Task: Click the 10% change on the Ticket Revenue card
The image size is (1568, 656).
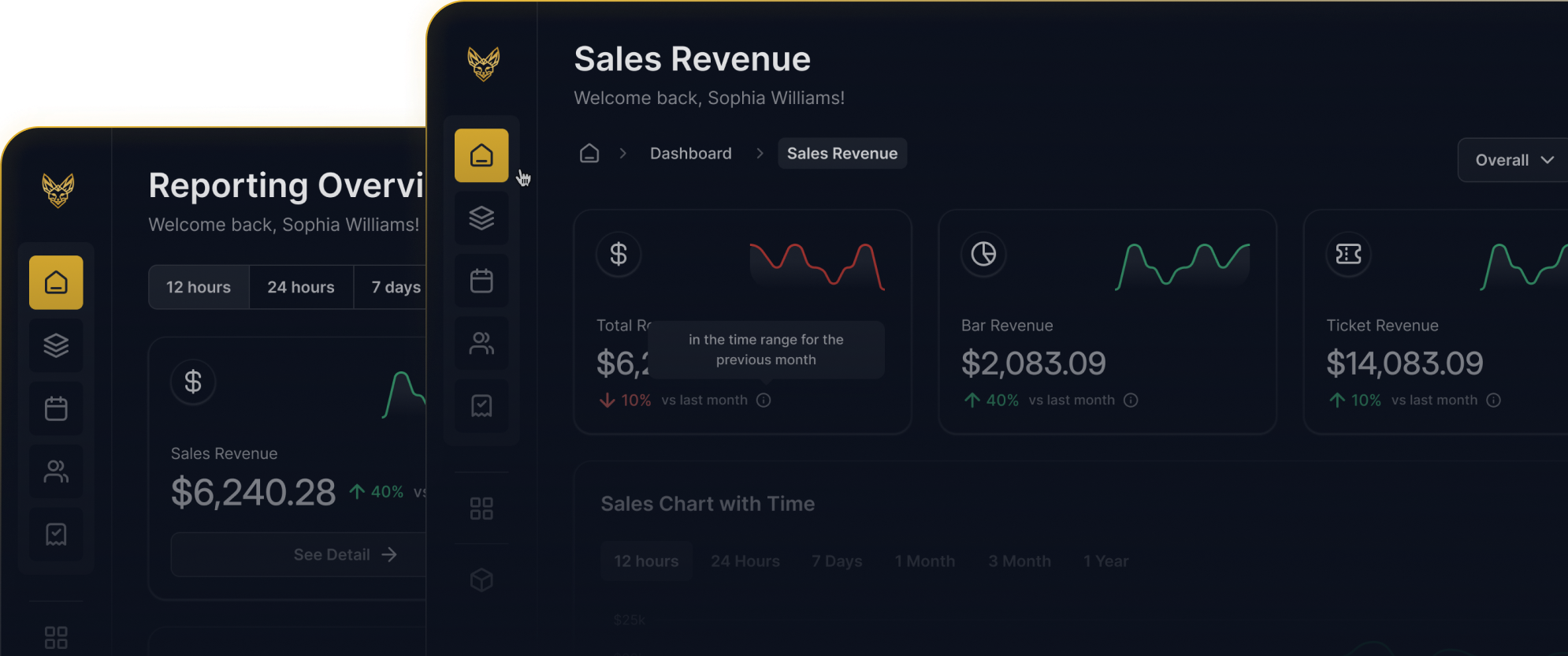Action: point(1354,401)
